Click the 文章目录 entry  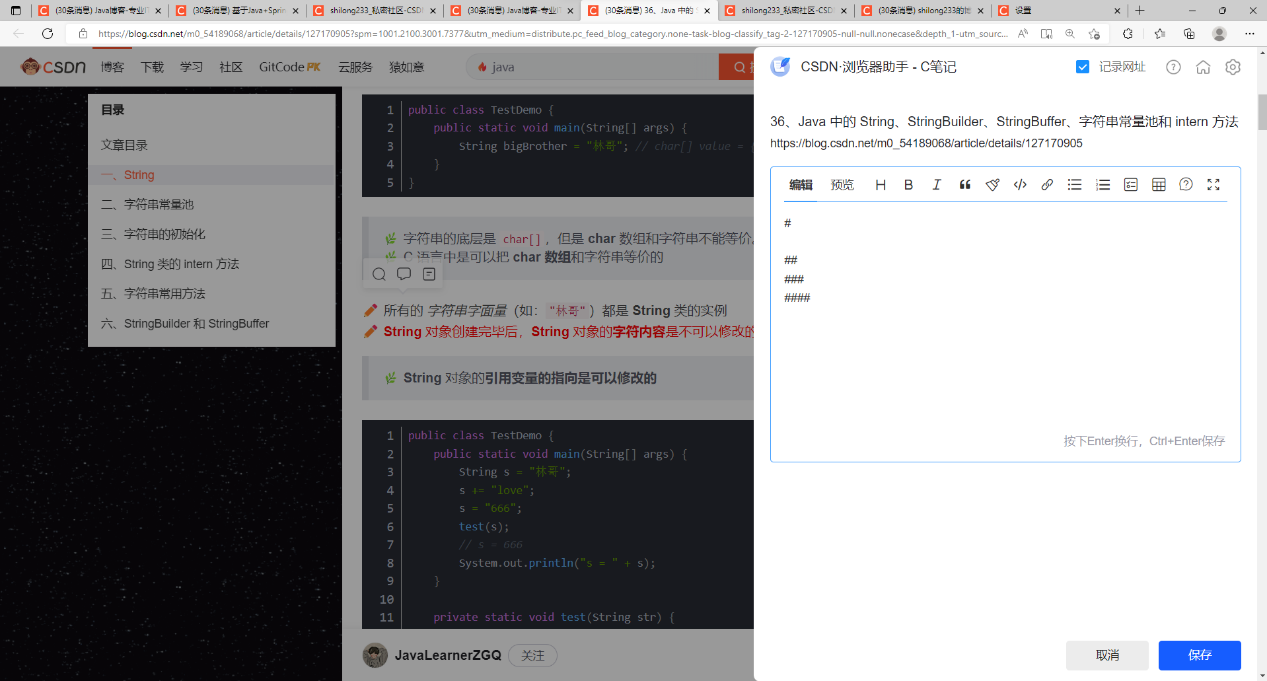pyautogui.click(x=124, y=145)
